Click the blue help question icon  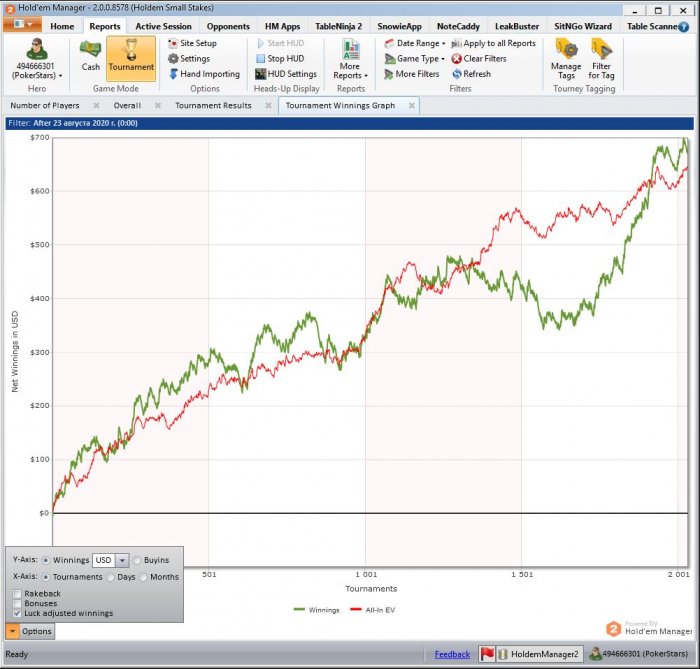(x=683, y=27)
